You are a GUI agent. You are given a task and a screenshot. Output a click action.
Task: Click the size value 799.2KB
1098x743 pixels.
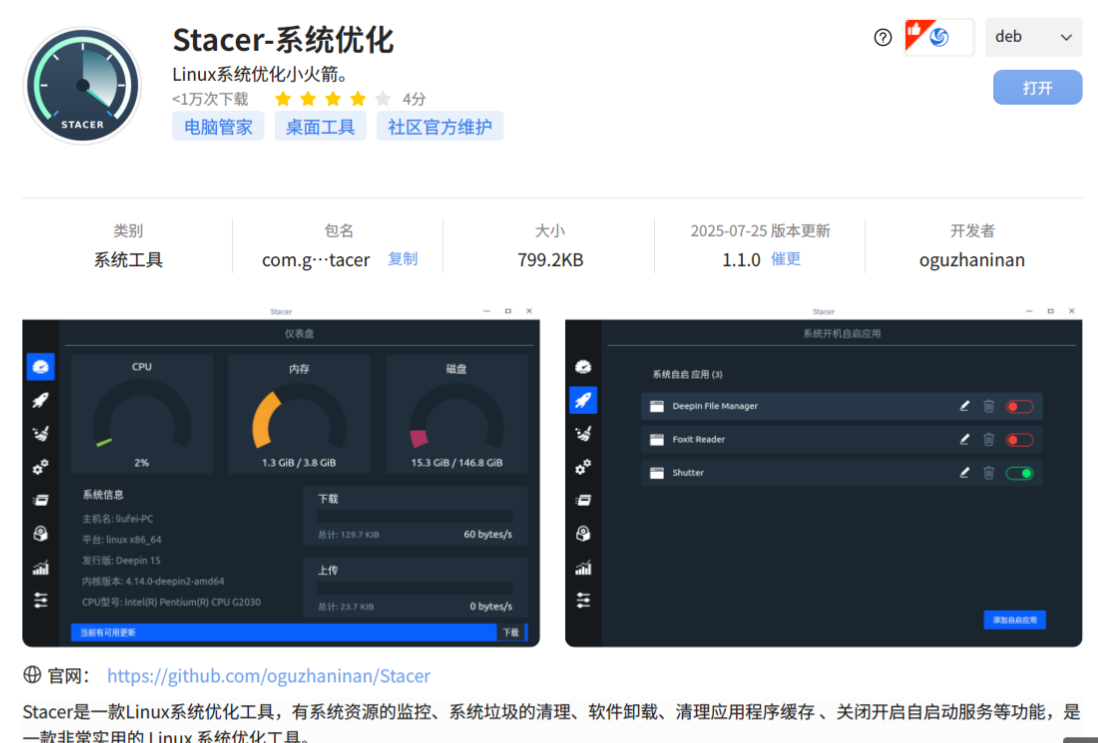coord(550,260)
